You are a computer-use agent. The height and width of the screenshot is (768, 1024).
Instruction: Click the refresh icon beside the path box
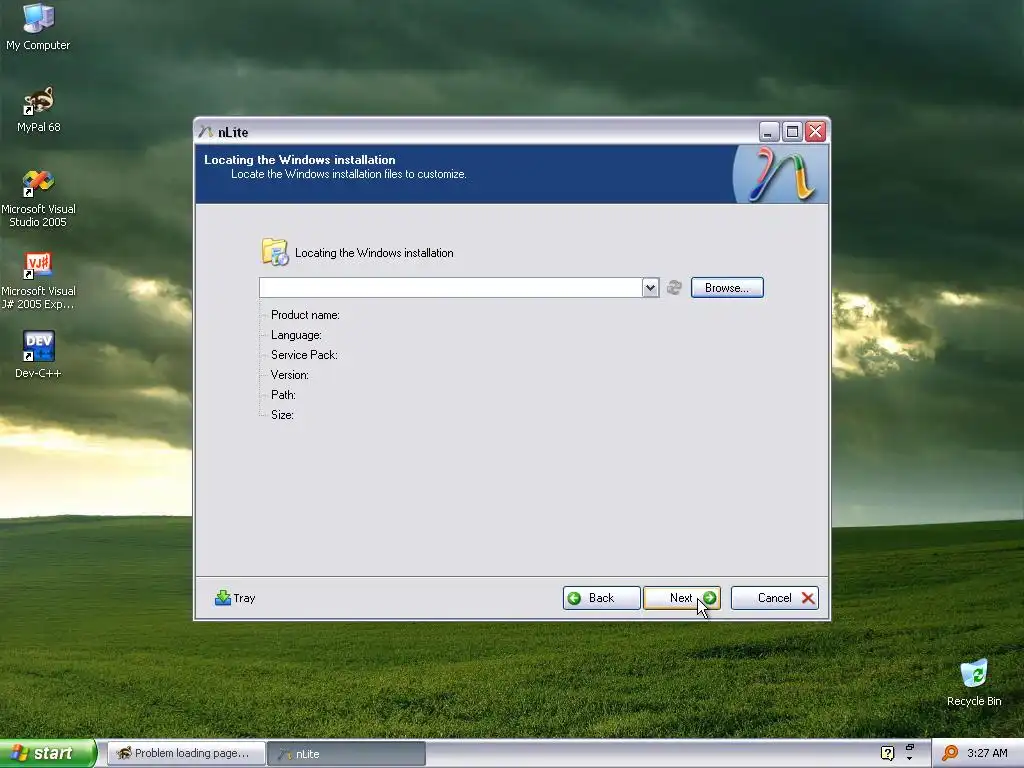[x=674, y=287]
